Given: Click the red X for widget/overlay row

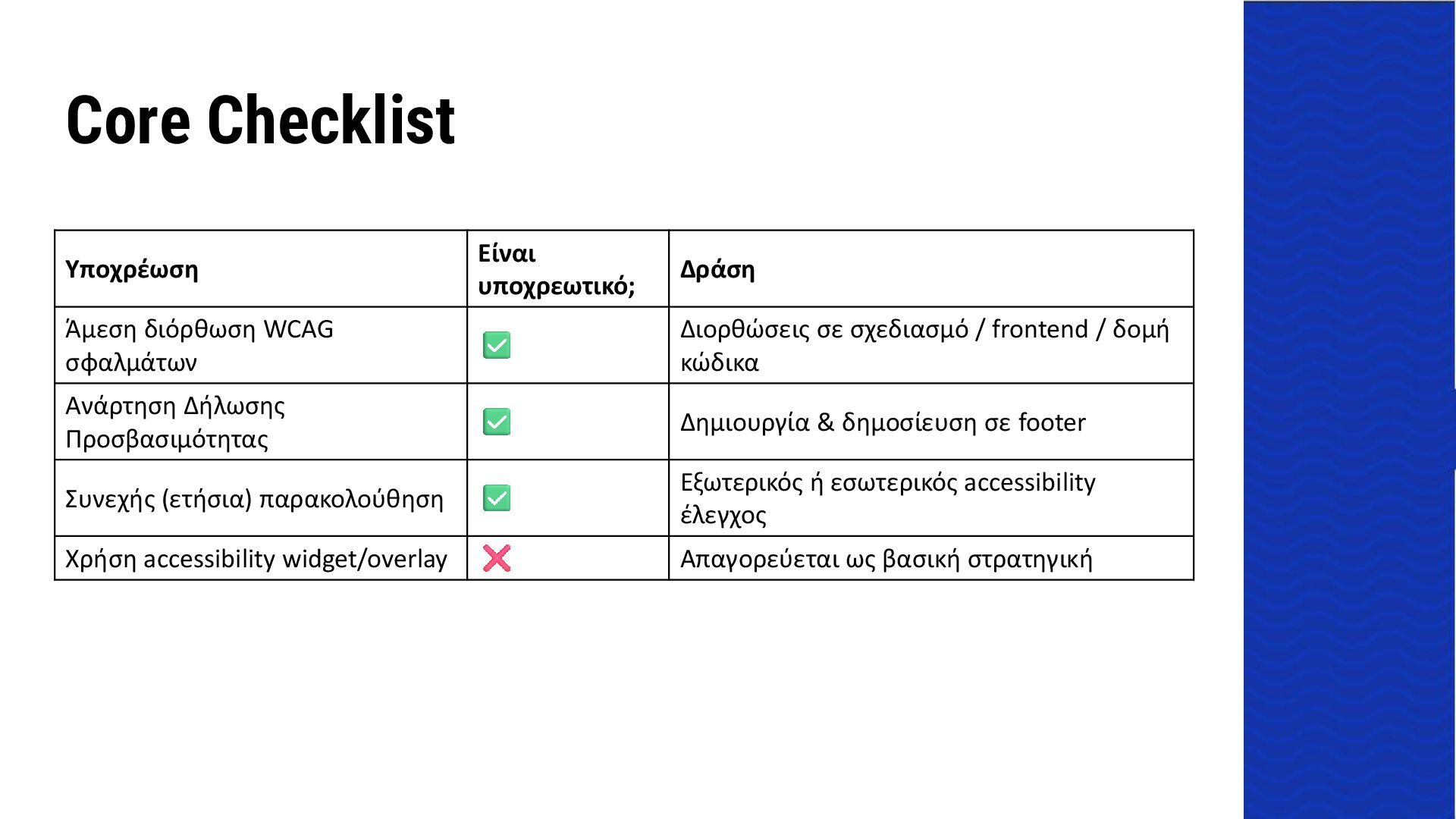Looking at the screenshot, I should (497, 558).
